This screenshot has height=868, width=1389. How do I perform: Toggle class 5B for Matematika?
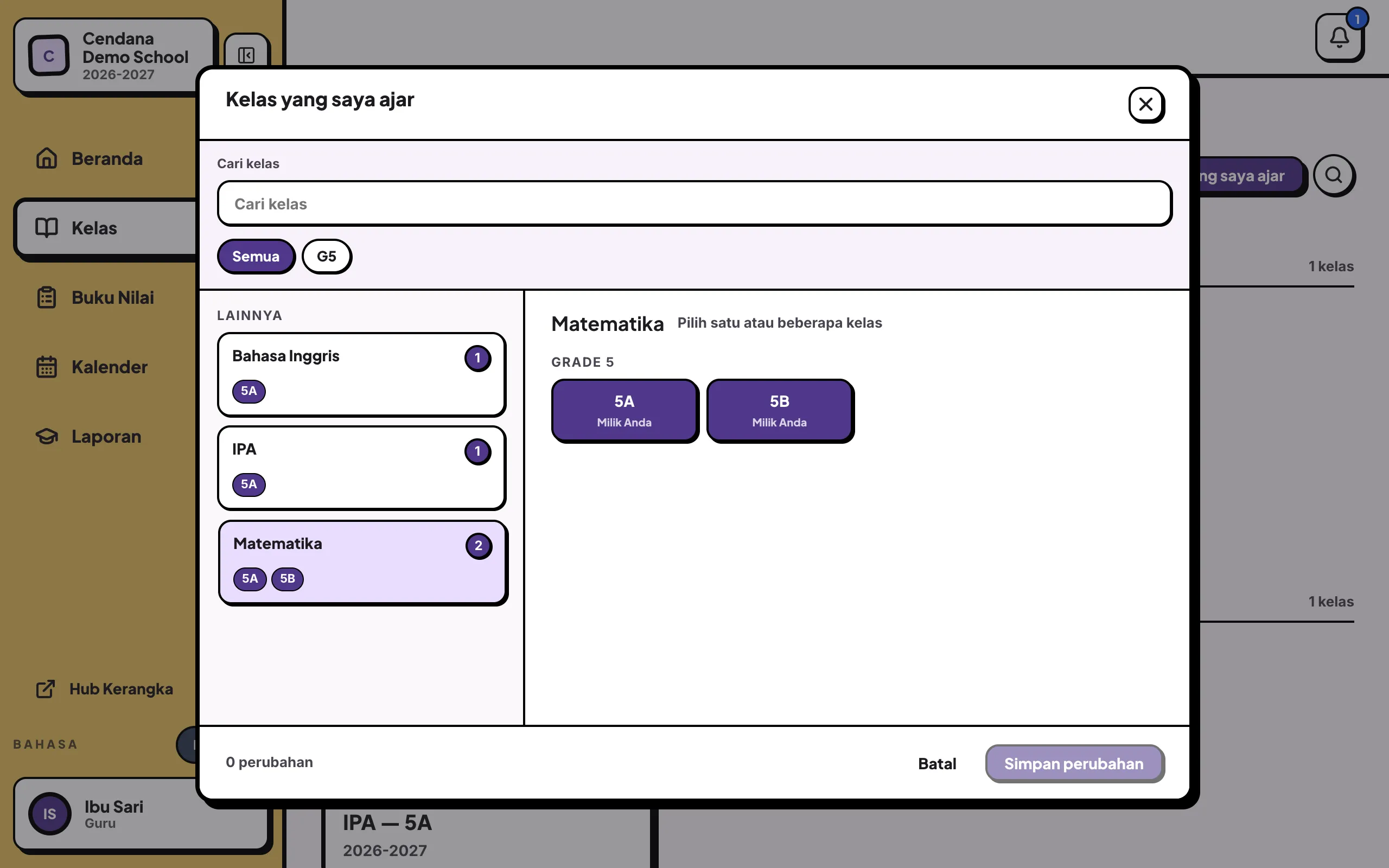780,410
